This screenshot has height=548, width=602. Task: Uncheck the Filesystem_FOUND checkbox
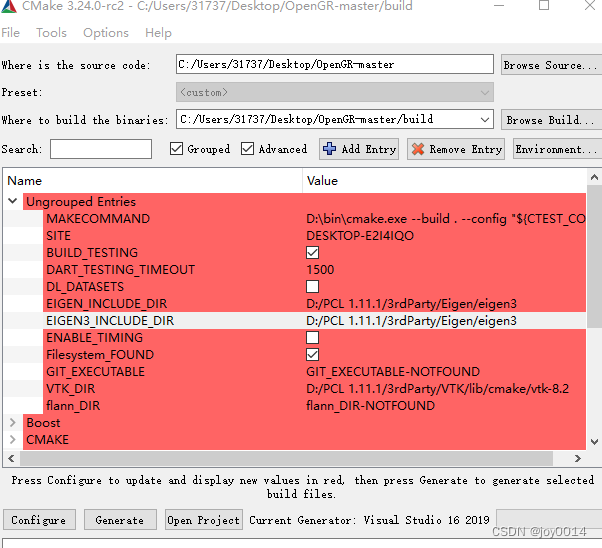tap(313, 354)
